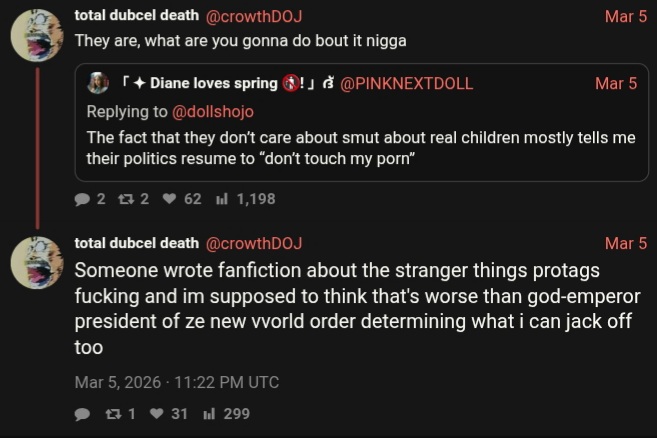This screenshot has height=438, width=657.
Task: Click the 'Mar 5' date in the quoted tweet
Action: 615,83
